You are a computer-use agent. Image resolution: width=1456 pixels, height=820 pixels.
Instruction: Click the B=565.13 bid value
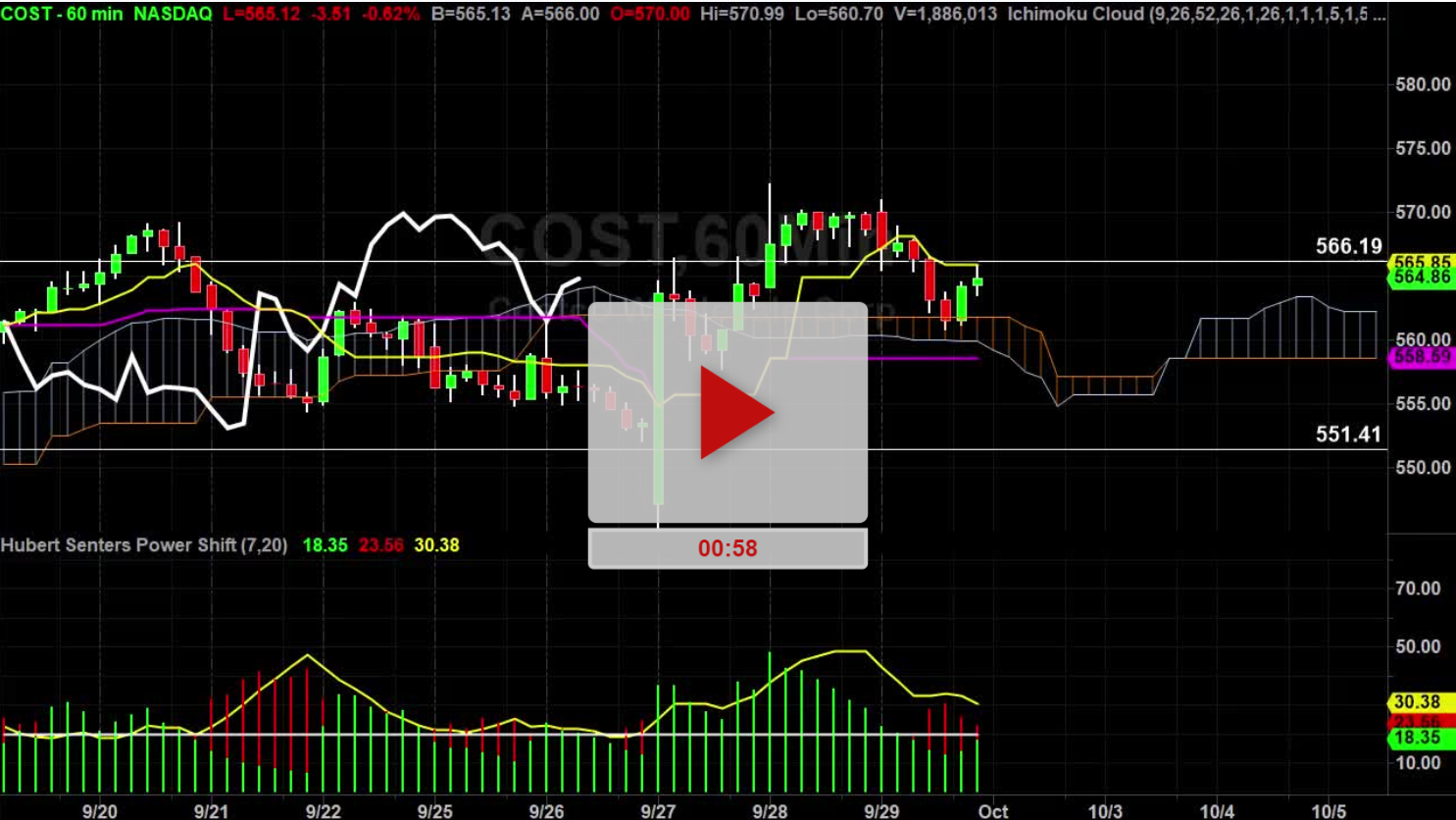[471, 14]
